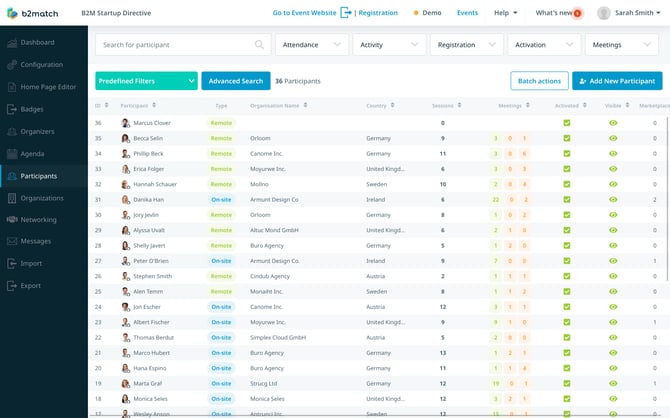This screenshot has height=418, width=670.
Task: Click the Messages envelope icon
Action: 11,242
